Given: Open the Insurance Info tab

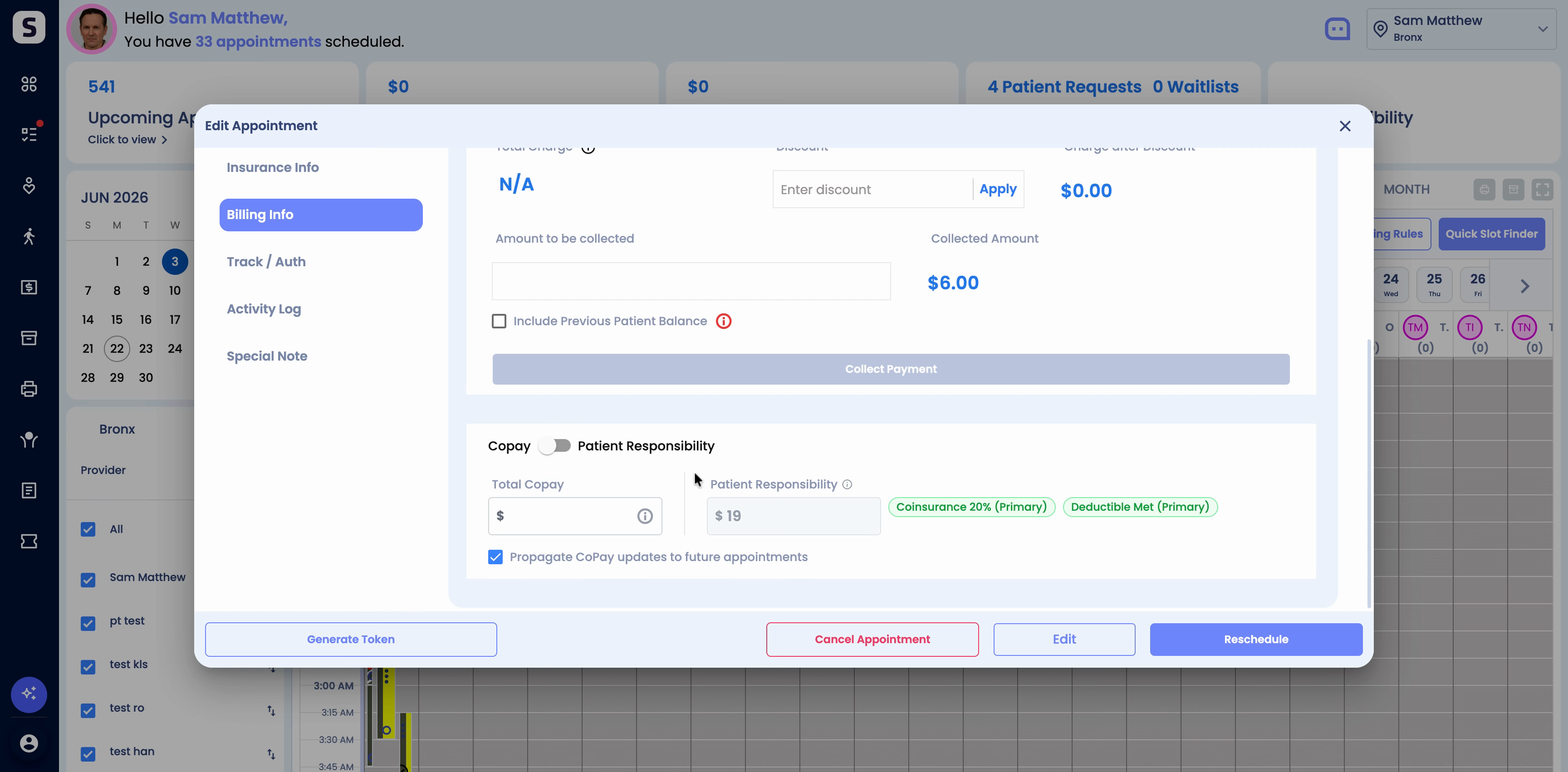Looking at the screenshot, I should [x=272, y=167].
